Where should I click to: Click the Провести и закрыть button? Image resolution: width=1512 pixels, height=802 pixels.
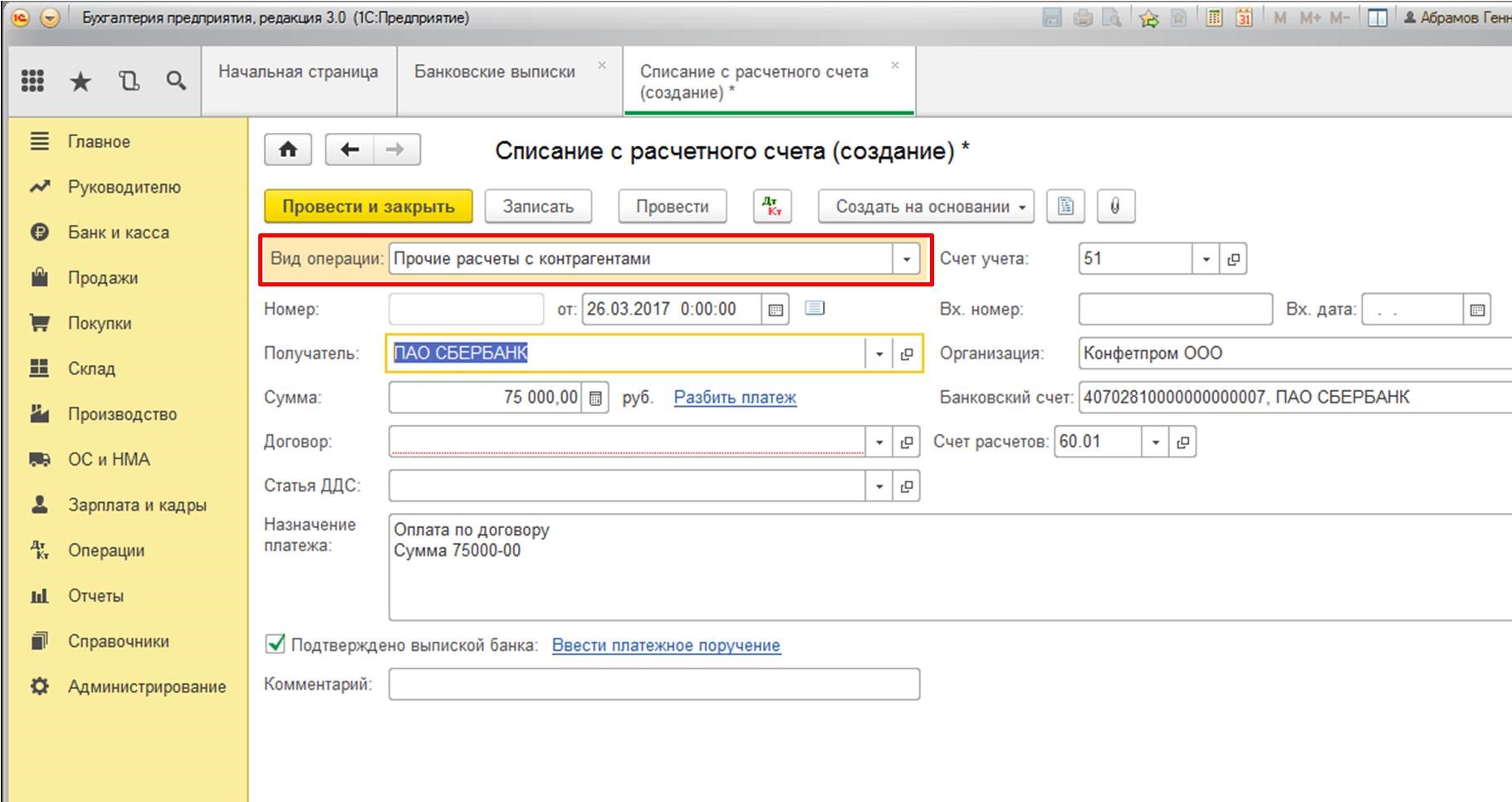click(x=368, y=207)
